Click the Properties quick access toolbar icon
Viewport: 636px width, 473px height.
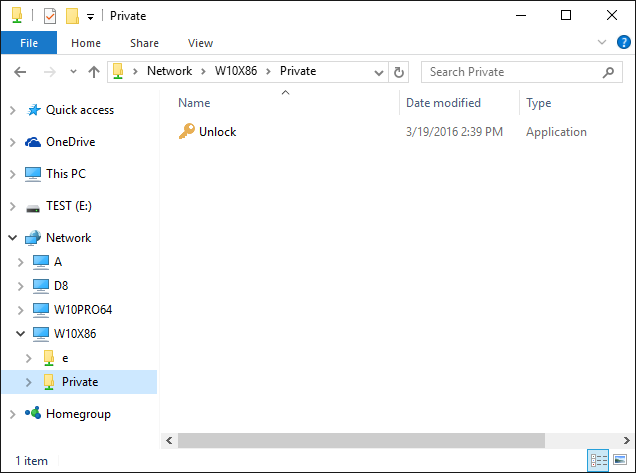tap(50, 16)
